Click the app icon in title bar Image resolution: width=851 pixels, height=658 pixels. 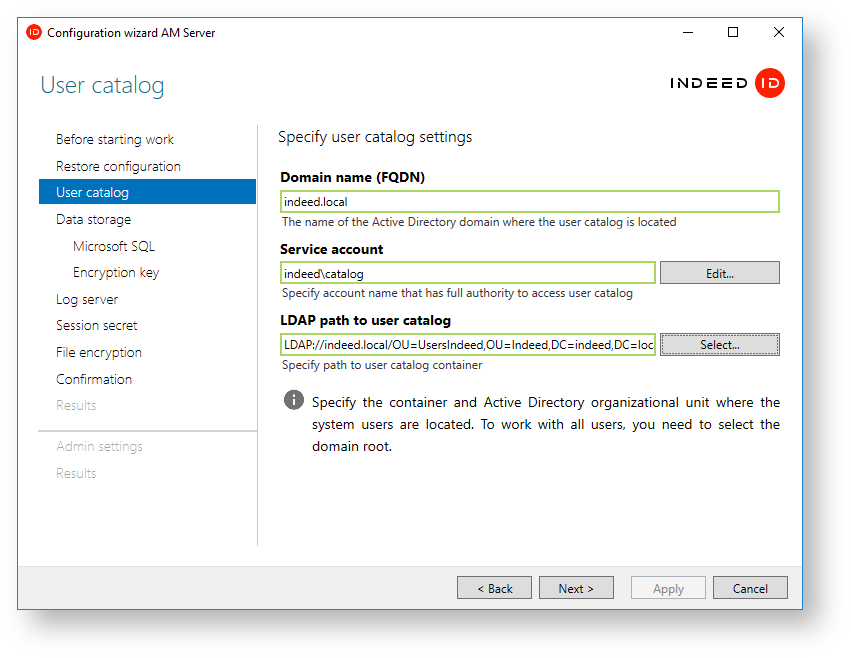34,32
